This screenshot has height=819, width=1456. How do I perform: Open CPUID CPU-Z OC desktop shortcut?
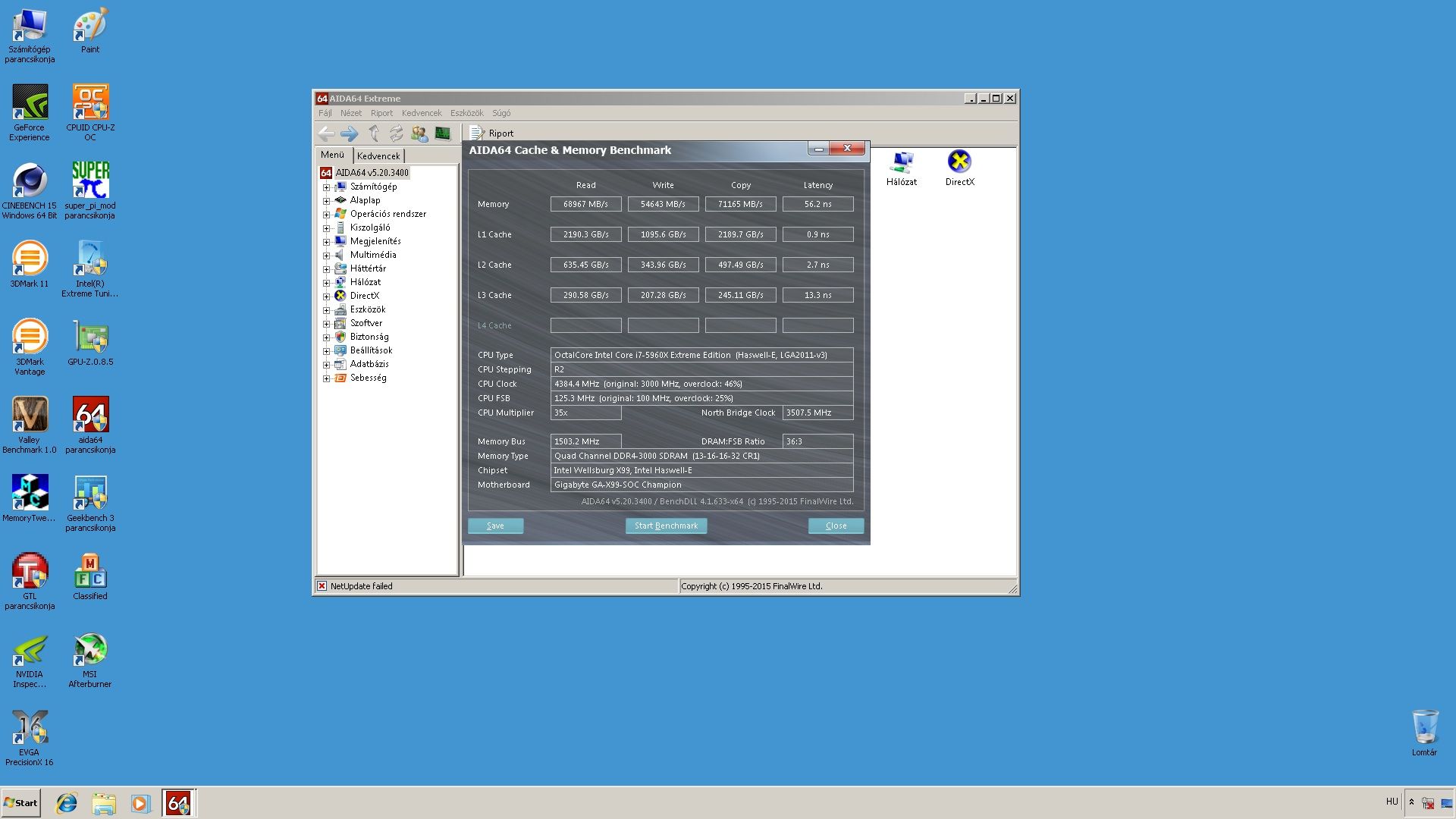(x=90, y=113)
